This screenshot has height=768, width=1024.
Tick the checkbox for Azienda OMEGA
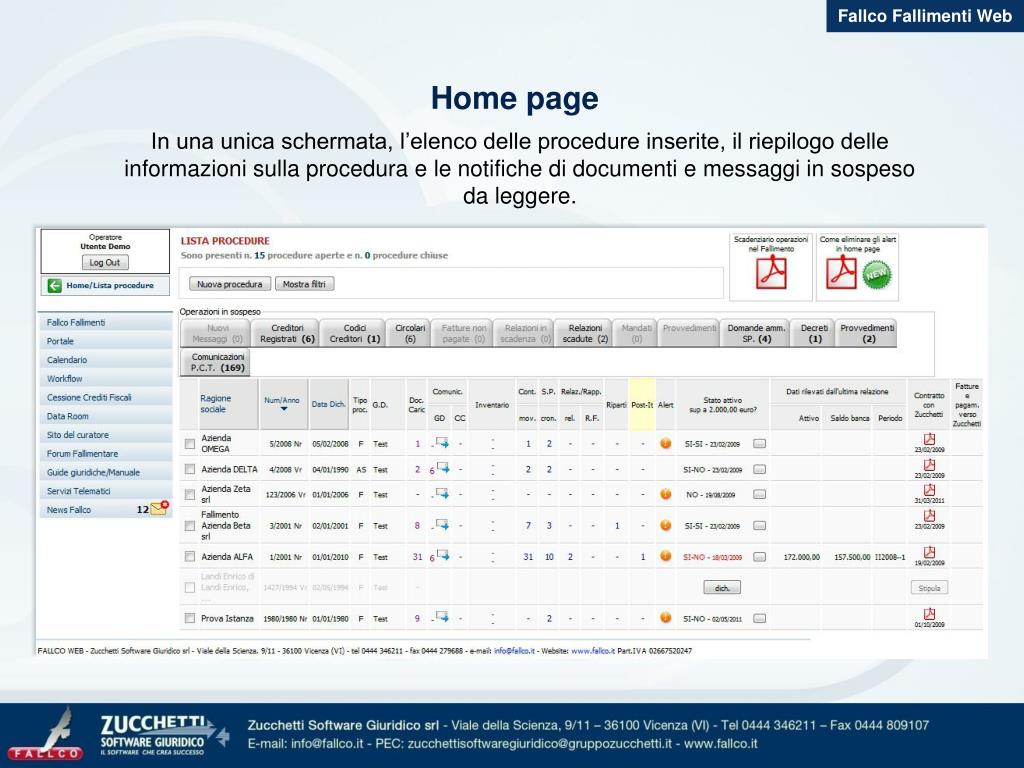(189, 444)
